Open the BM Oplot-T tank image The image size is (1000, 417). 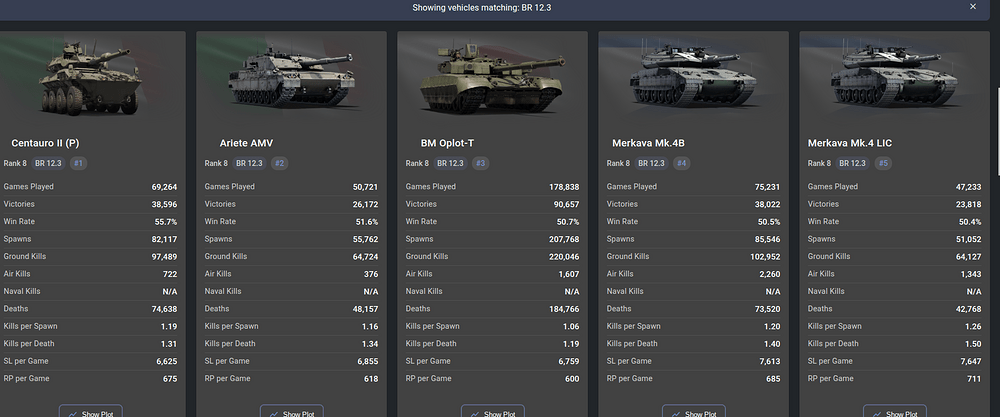tap(492, 77)
